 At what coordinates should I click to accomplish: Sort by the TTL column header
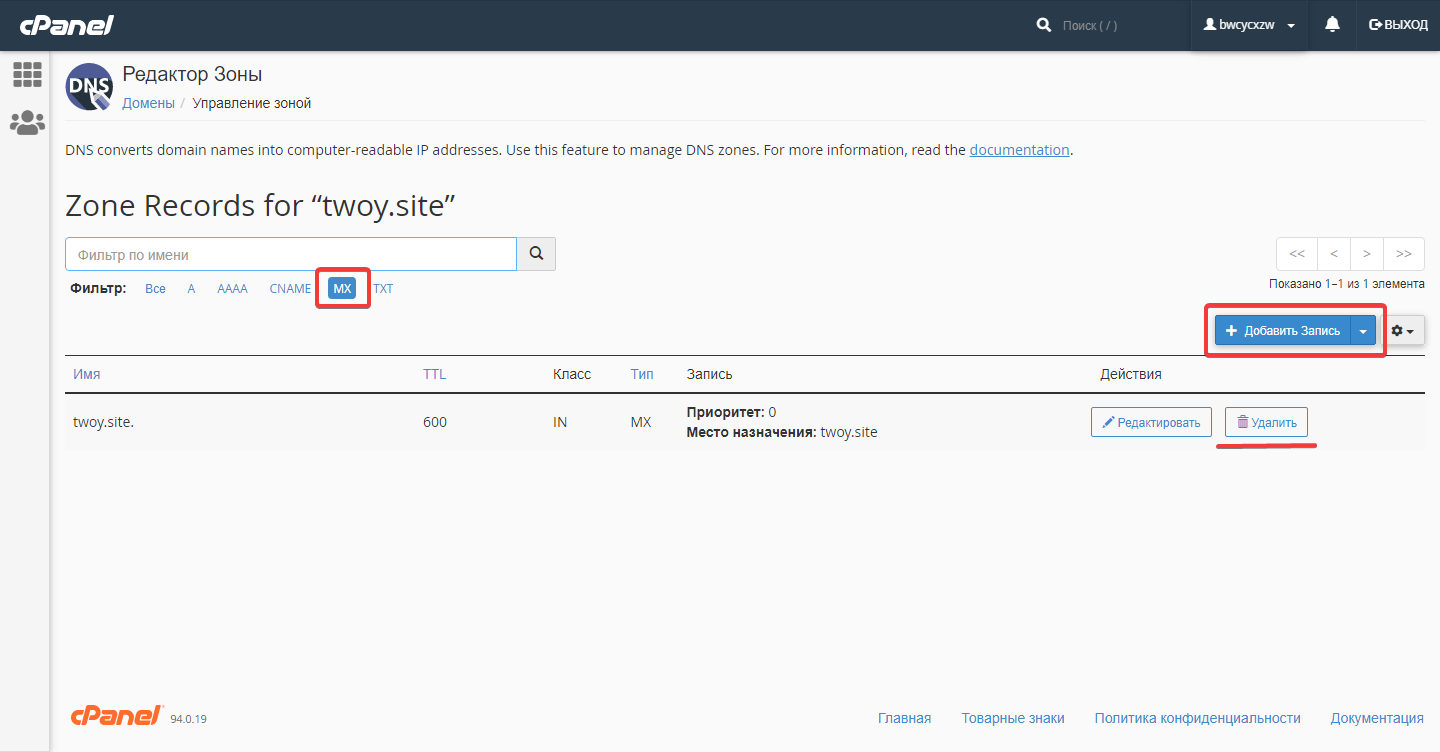(435, 374)
